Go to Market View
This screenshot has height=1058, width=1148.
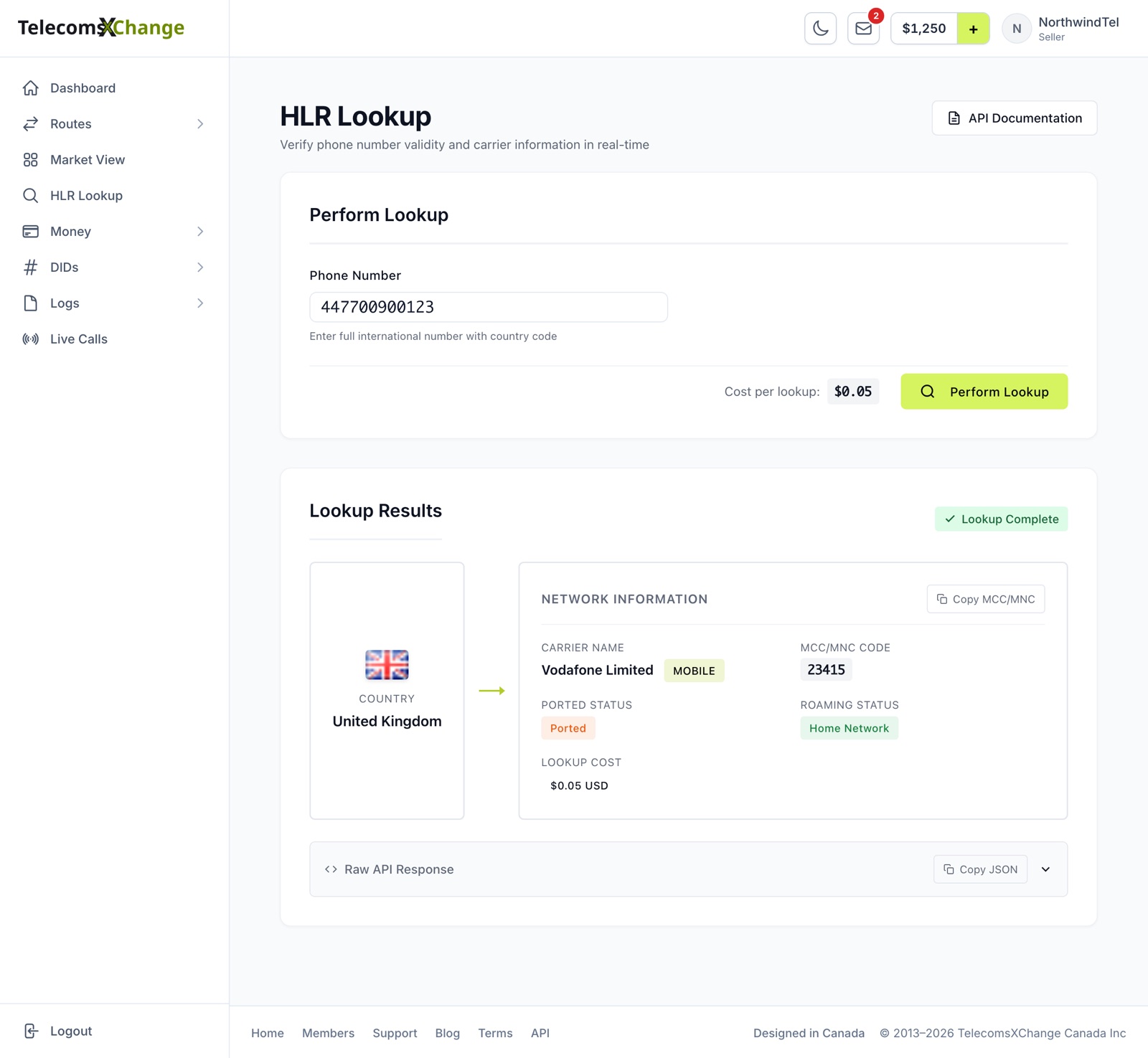(x=115, y=160)
